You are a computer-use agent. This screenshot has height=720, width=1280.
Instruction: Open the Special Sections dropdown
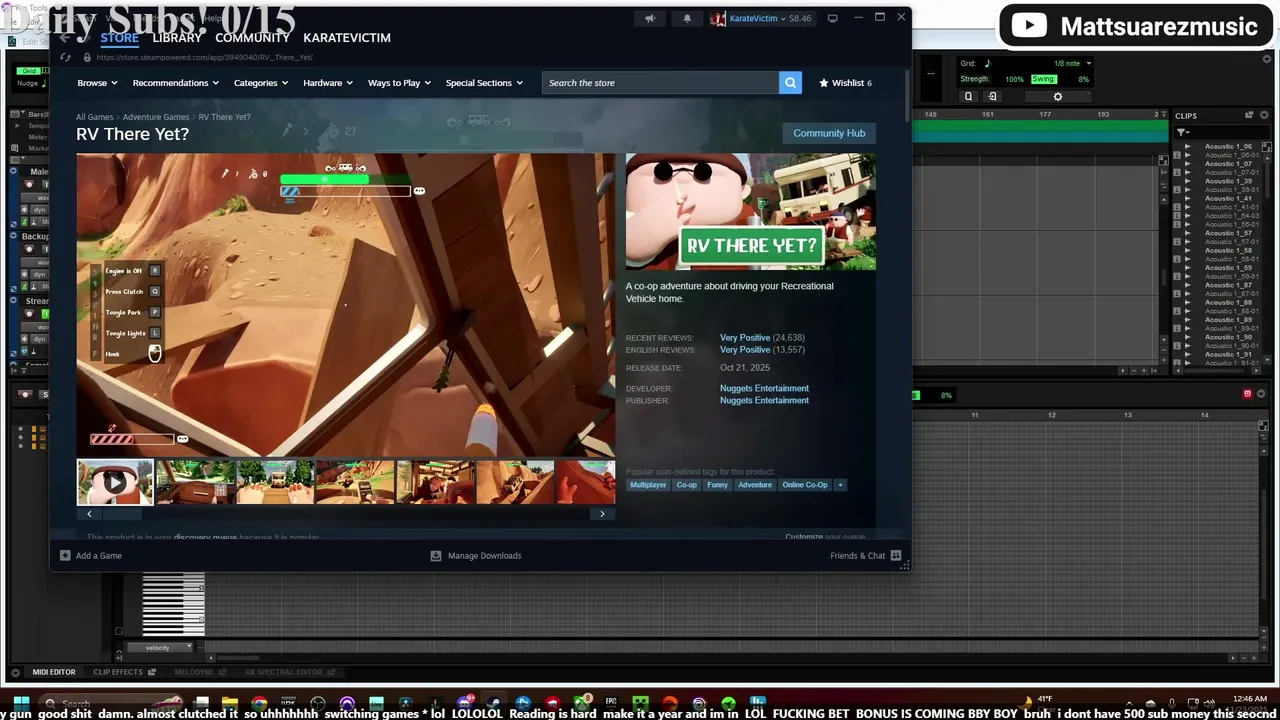pos(484,83)
